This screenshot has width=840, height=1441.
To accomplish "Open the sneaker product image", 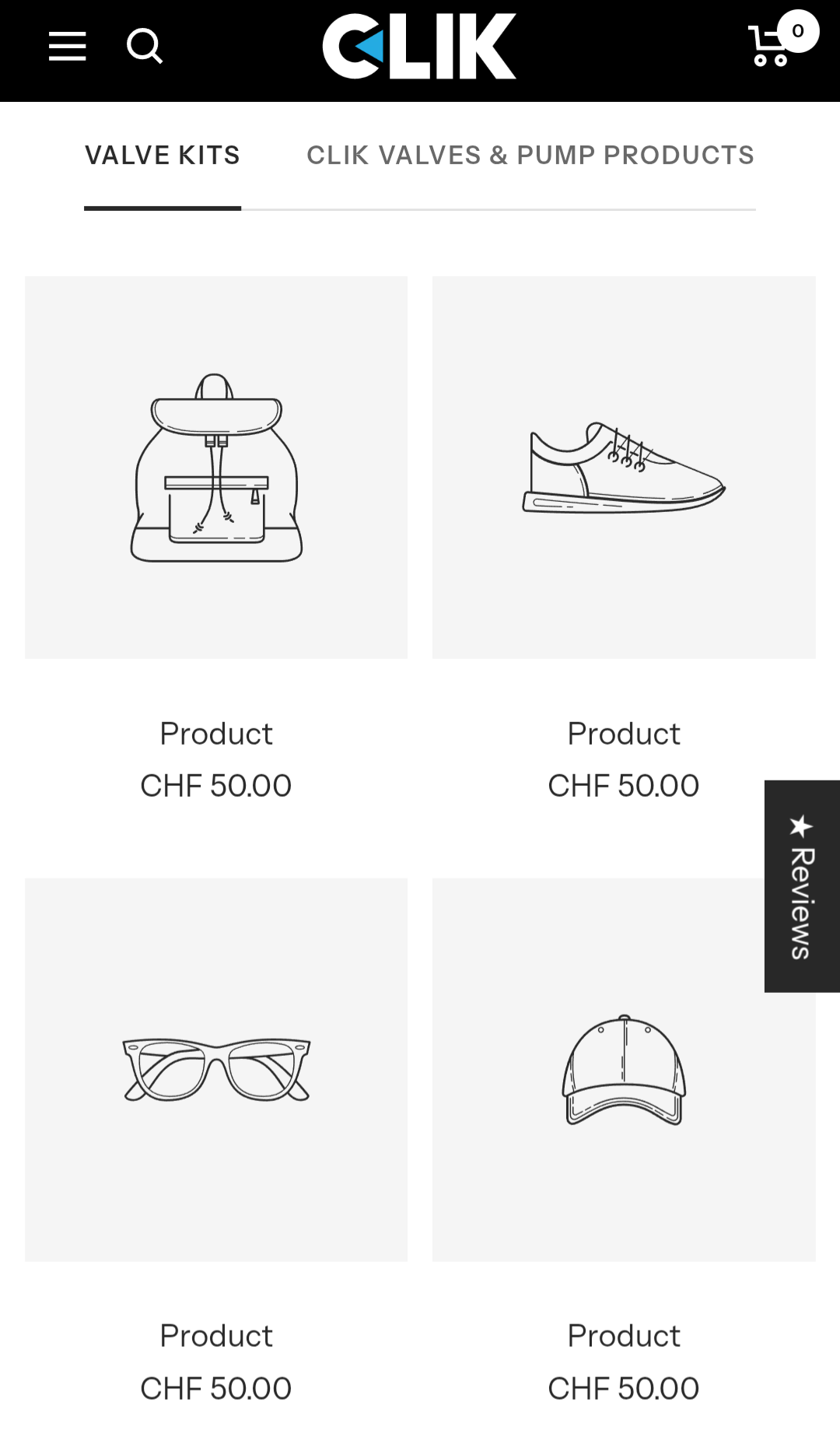I will (624, 468).
